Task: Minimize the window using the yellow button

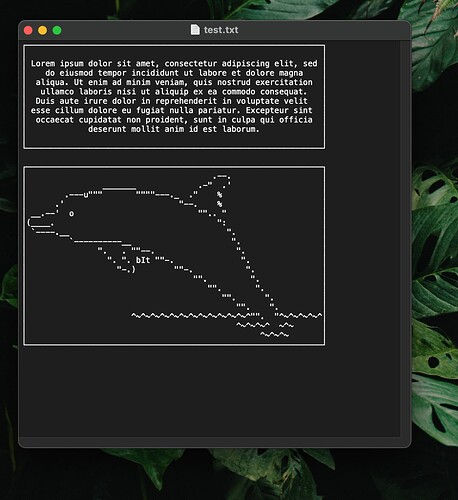Action: (x=43, y=30)
